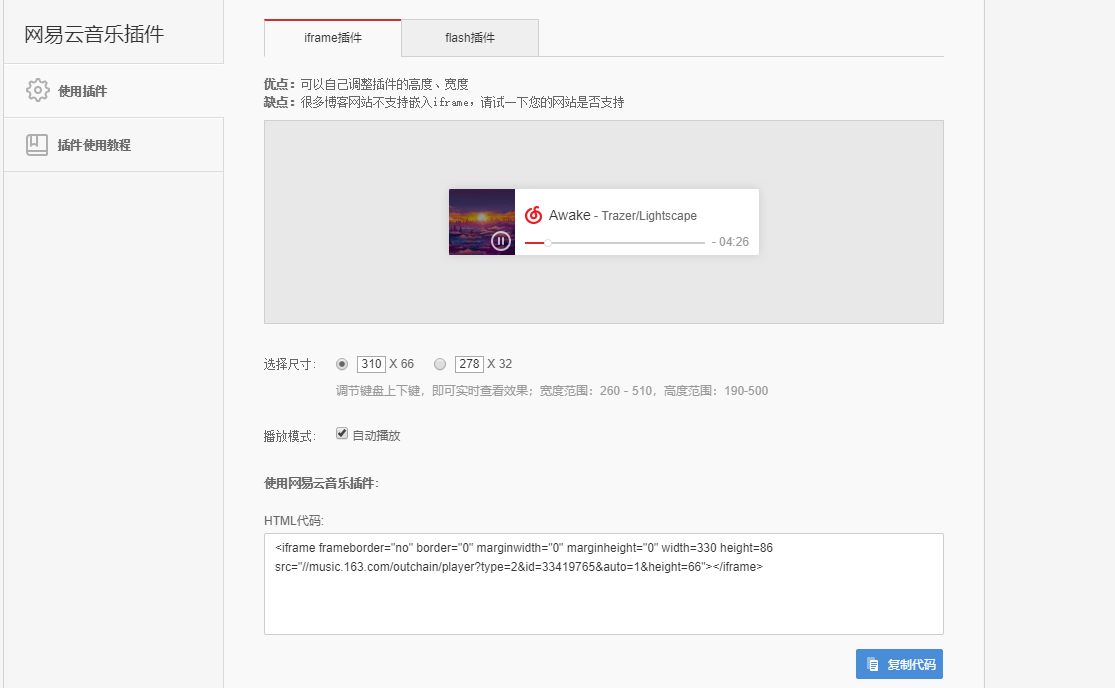The height and width of the screenshot is (688, 1115).
Task: Choose the 278 X 32 size radio button
Action: [440, 364]
